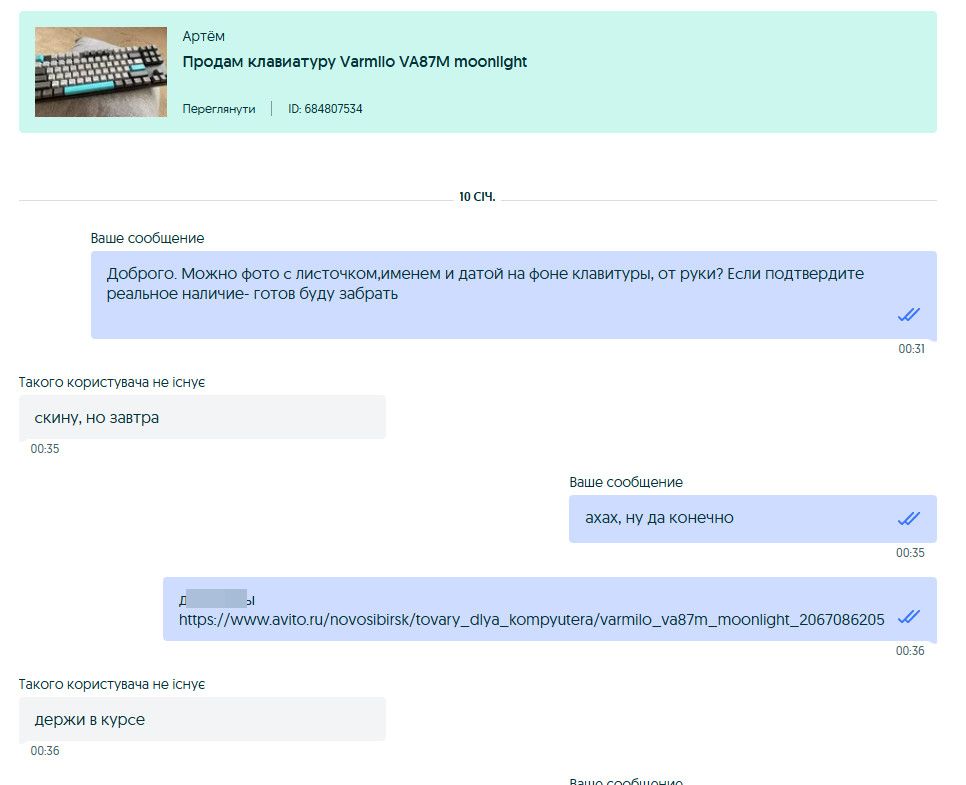Click 'Ваше сообщение' label above 'ахах, ну да конечно'
The height and width of the screenshot is (785, 966).
[626, 482]
